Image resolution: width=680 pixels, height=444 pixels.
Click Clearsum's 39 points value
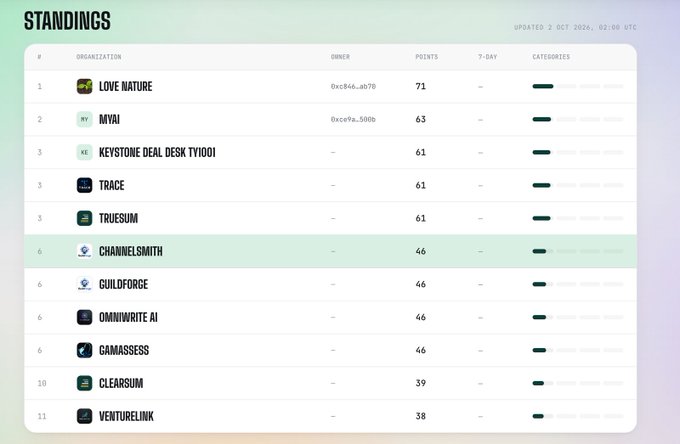point(421,383)
